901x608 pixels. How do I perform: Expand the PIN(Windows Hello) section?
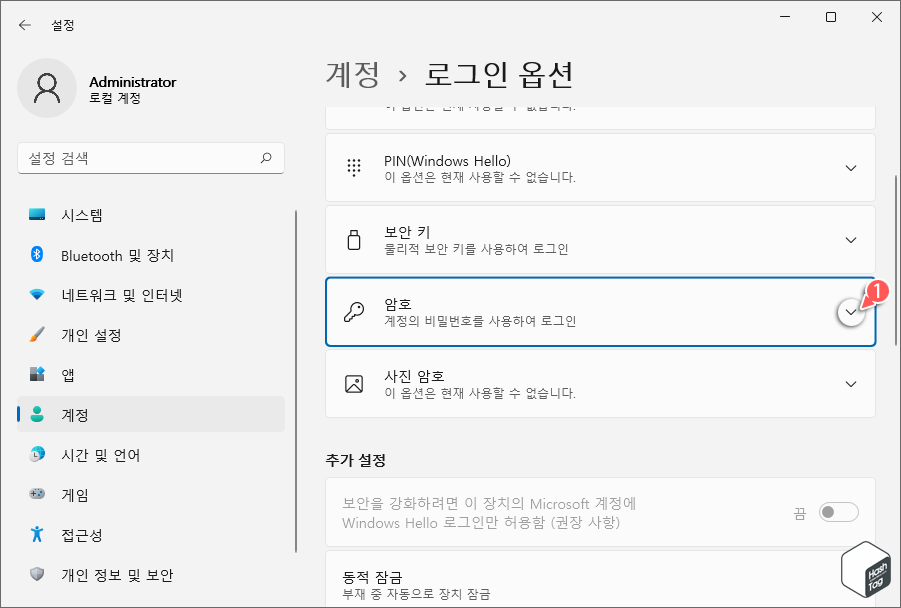[851, 167]
